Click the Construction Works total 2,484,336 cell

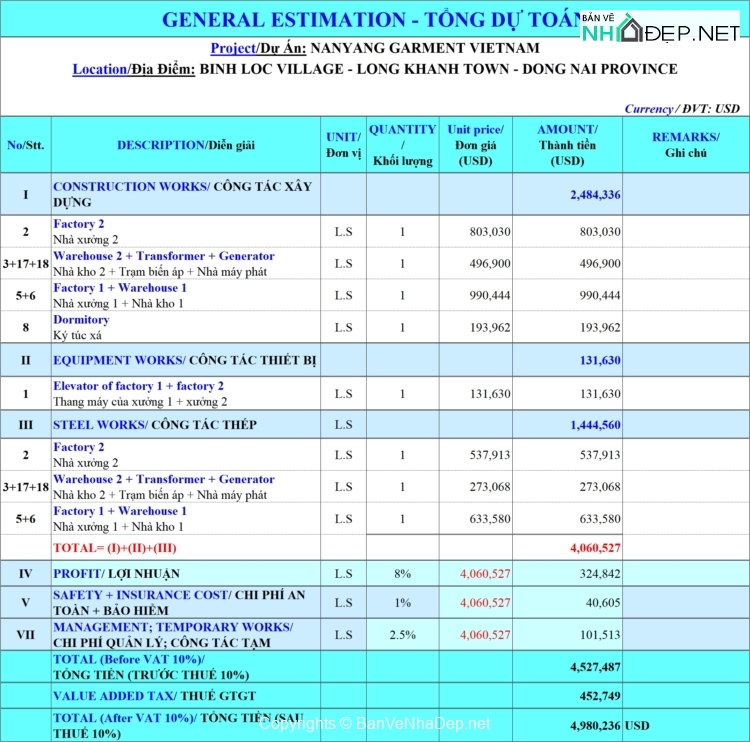(567, 195)
